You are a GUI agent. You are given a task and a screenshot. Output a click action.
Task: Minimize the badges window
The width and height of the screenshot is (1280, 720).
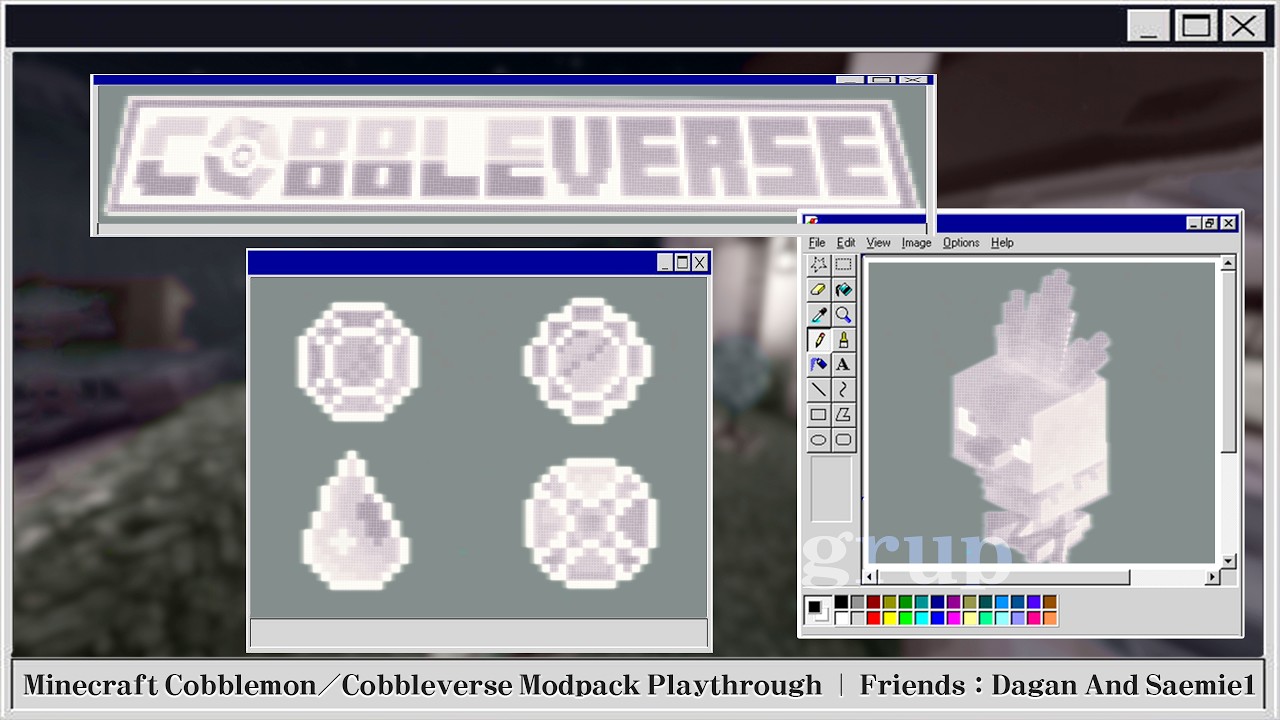tap(665, 263)
